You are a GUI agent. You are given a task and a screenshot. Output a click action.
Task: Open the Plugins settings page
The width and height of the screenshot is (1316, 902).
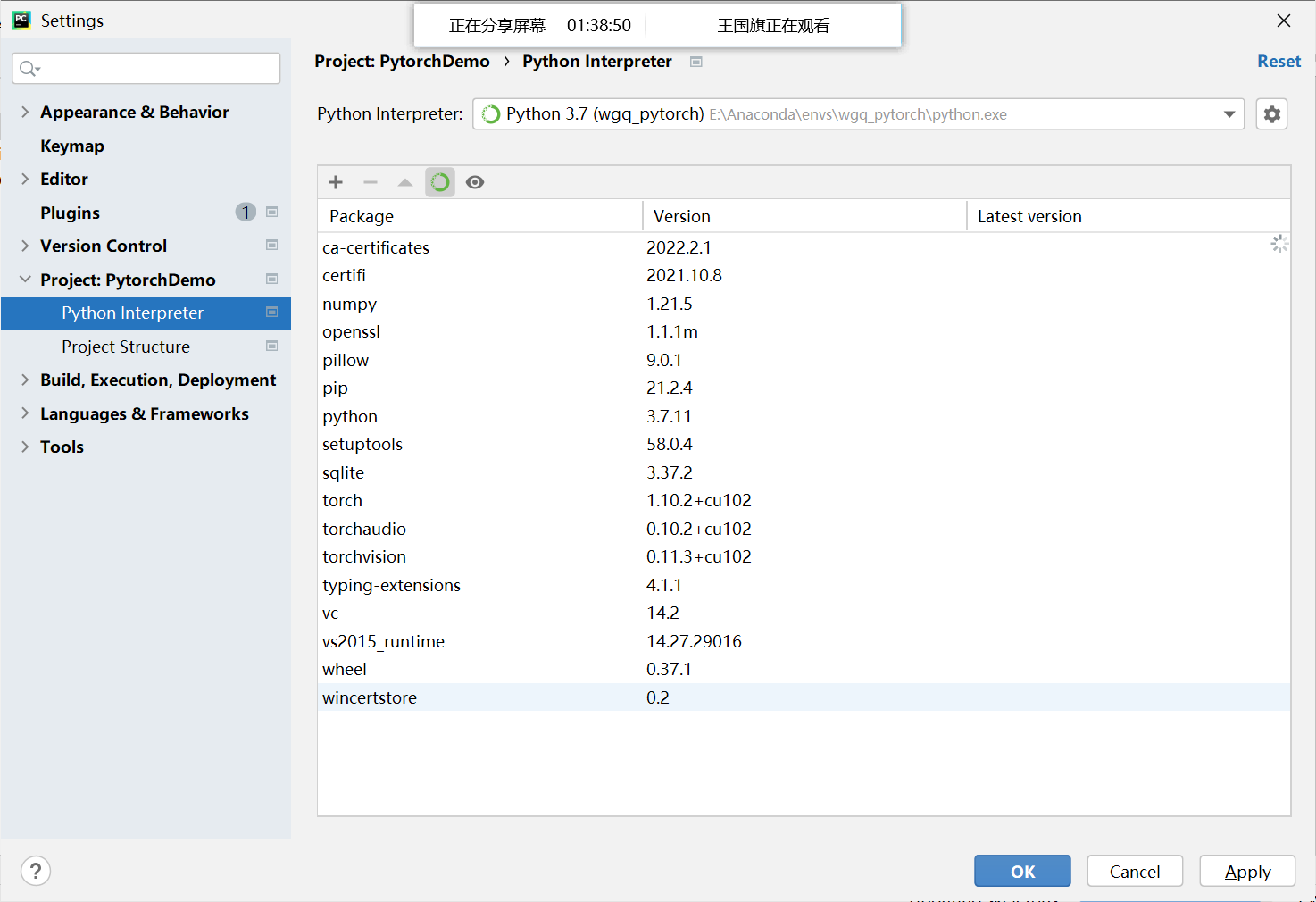[x=70, y=213]
